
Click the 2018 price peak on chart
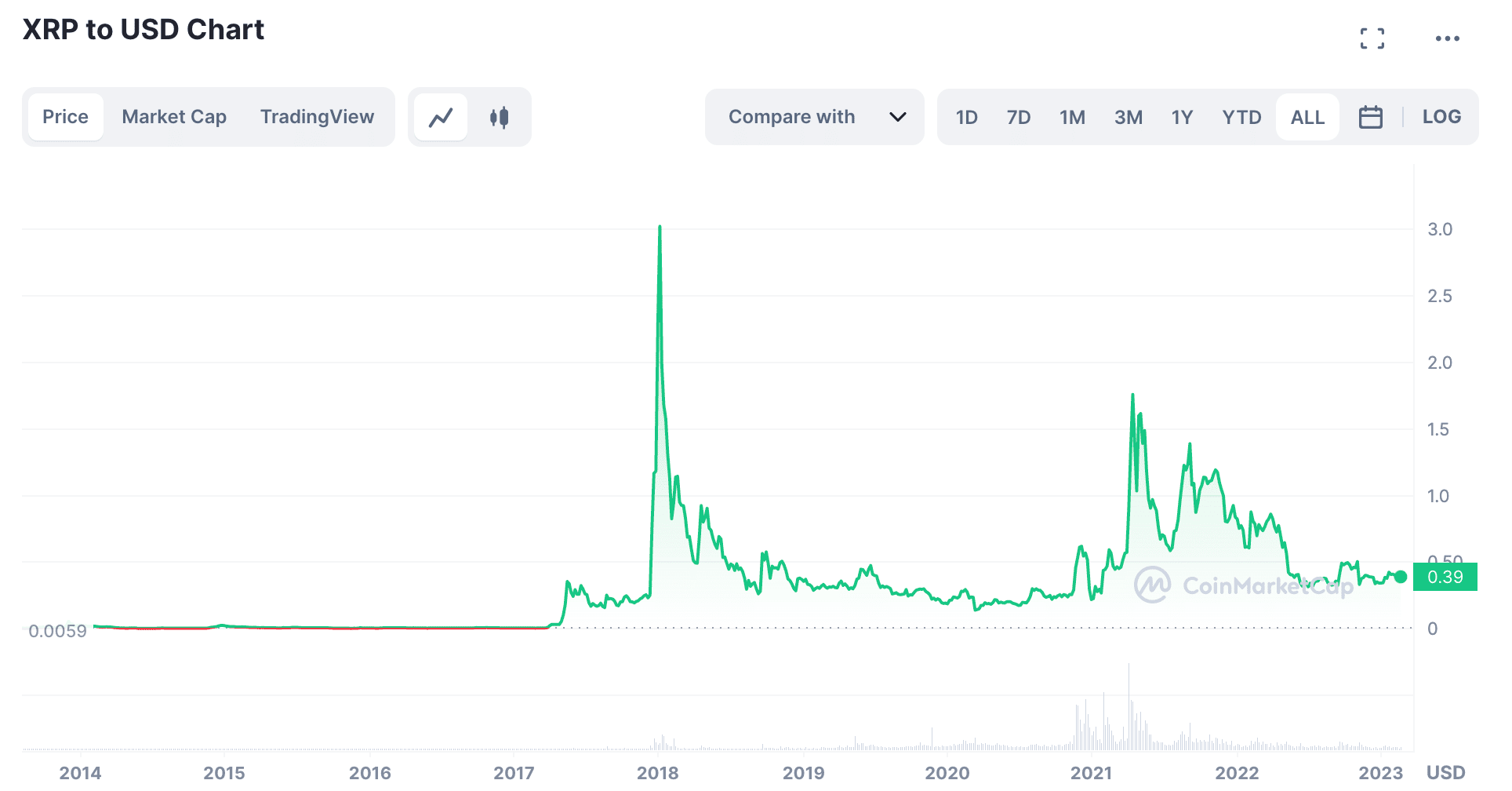tap(660, 228)
